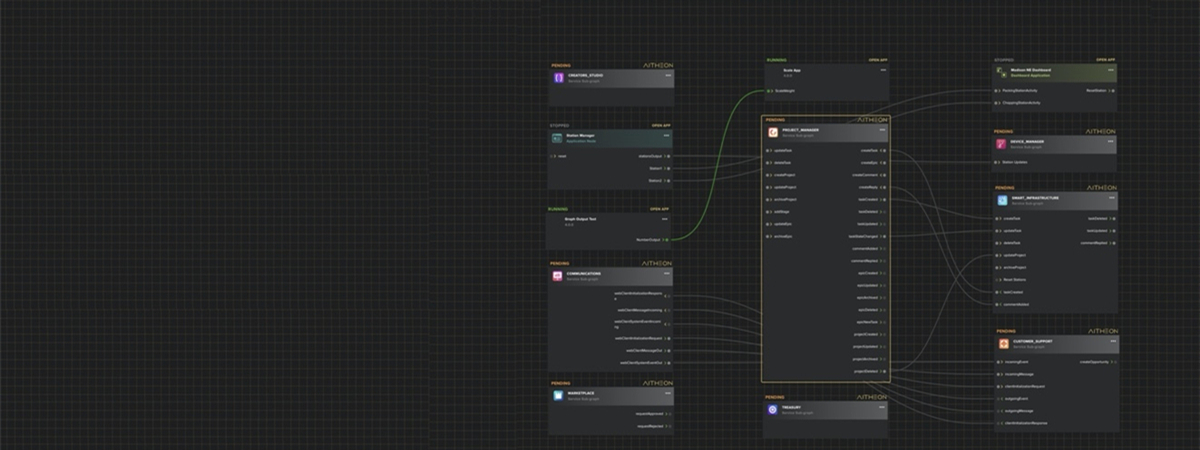This screenshot has width=1200, height=450.
Task: Click the SMART_INFRASTRUCTURE node icon
Action: 1002,200
